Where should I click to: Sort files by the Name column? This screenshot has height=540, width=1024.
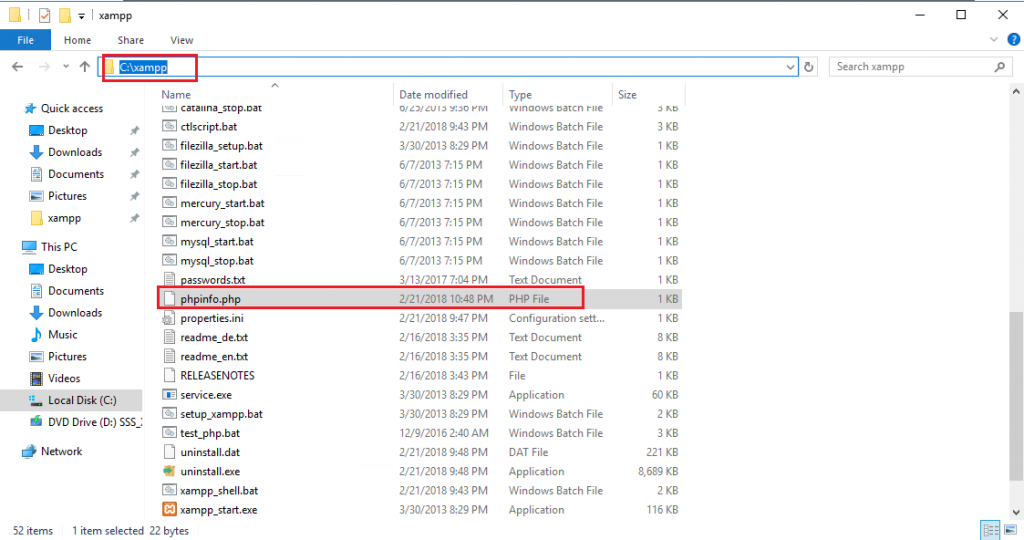pos(176,95)
